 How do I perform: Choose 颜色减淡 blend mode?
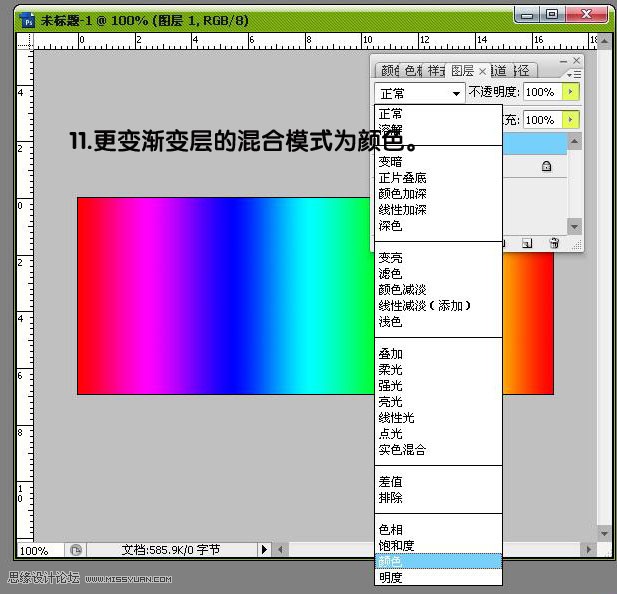coord(438,290)
